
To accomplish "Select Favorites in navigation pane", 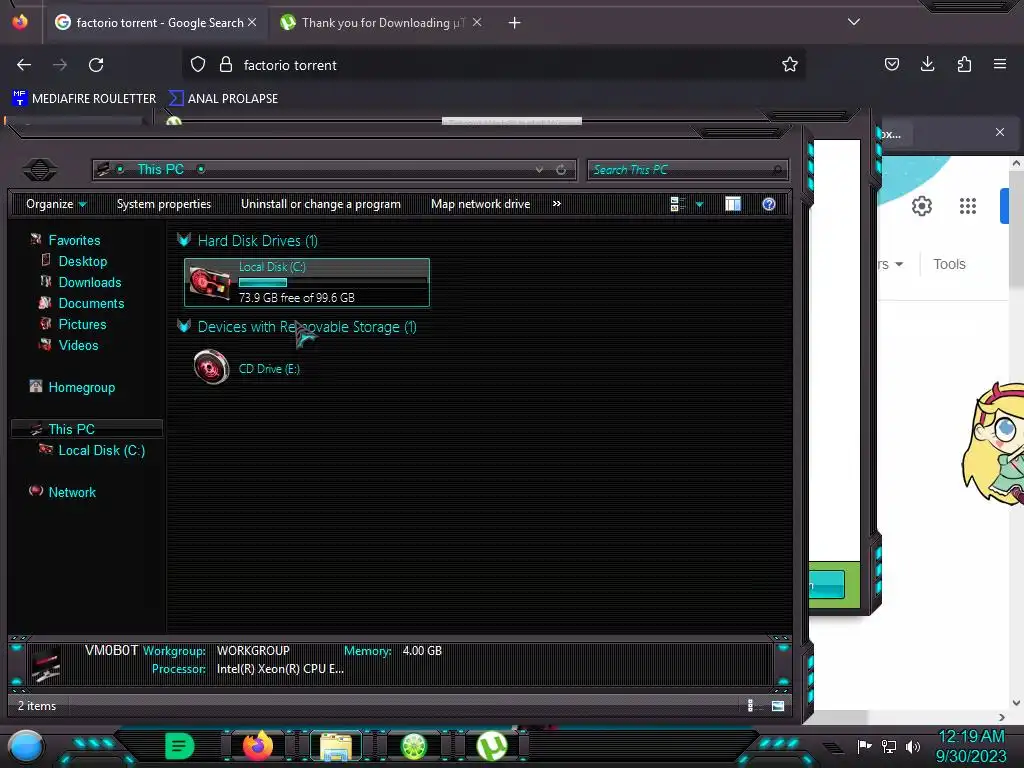I will point(74,240).
